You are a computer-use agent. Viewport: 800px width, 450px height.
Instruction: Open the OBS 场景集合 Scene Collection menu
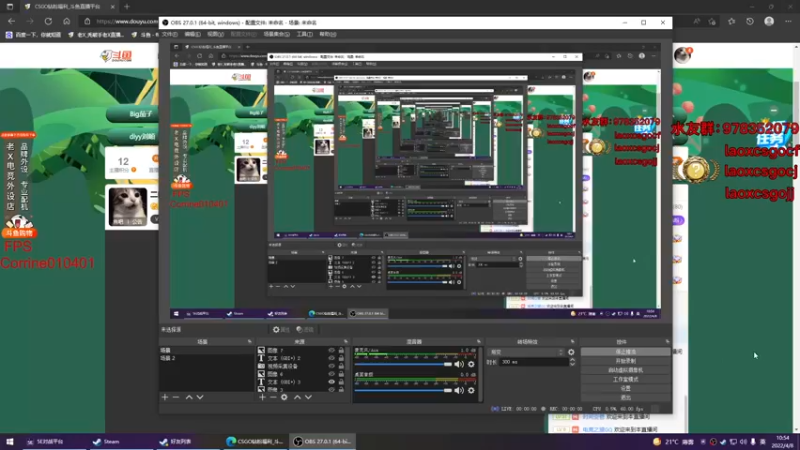click(x=277, y=34)
